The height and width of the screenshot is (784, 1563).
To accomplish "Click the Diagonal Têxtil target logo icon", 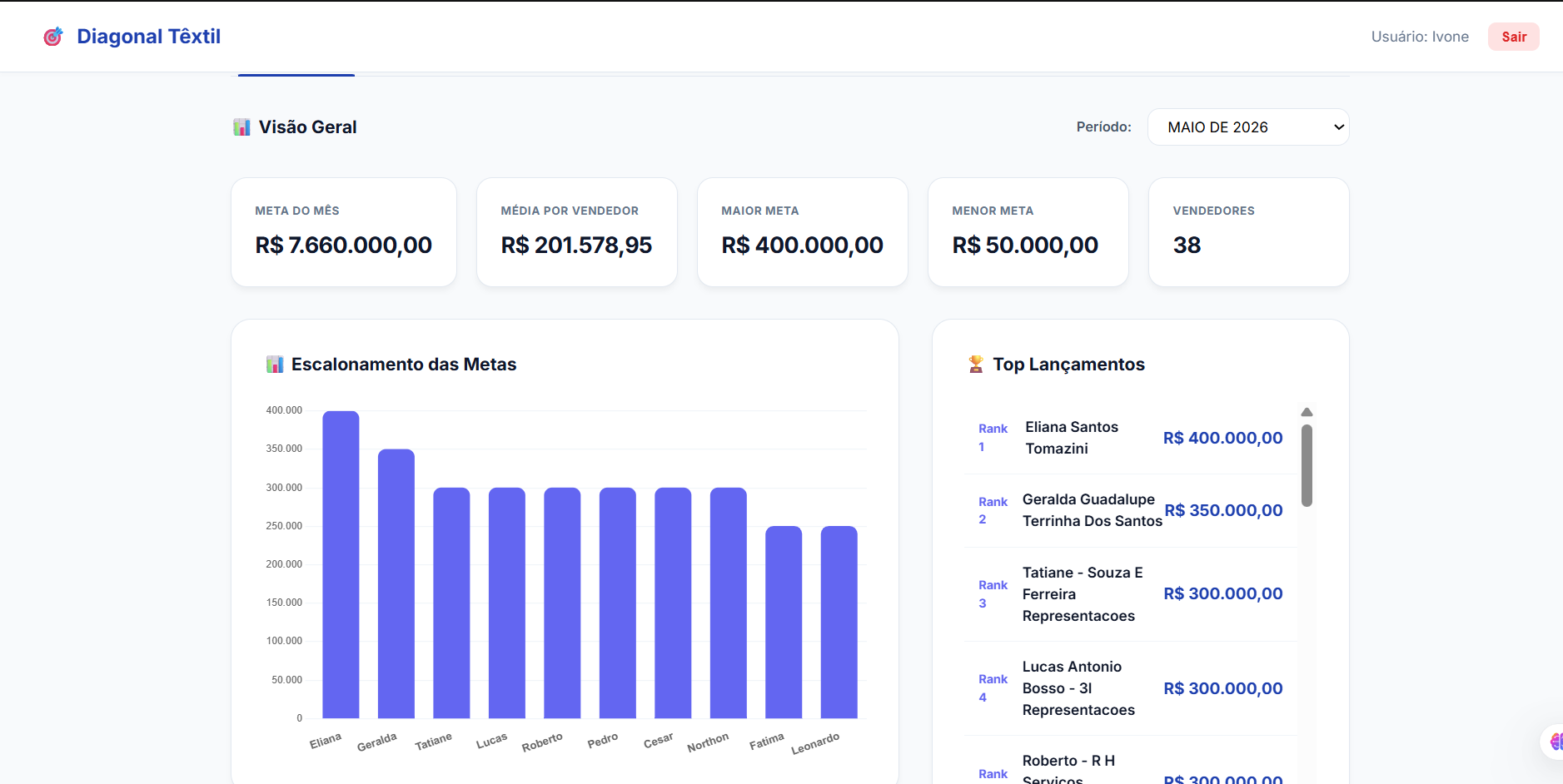I will [53, 37].
